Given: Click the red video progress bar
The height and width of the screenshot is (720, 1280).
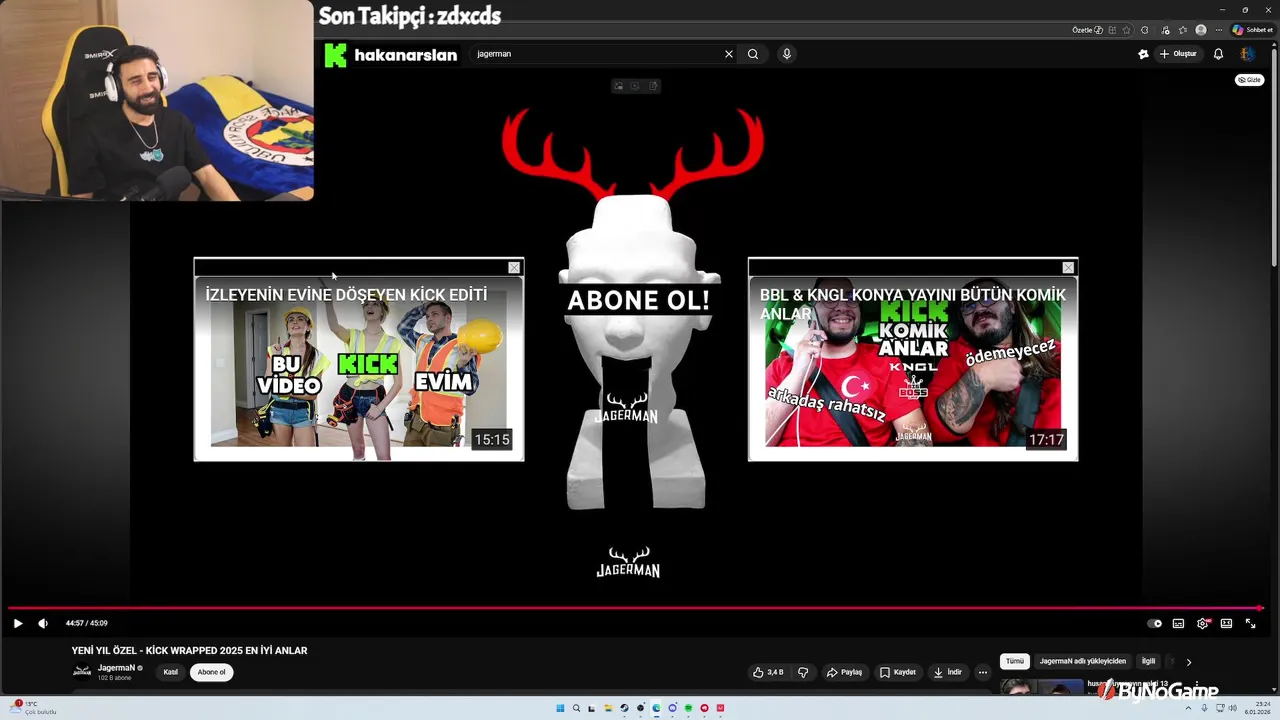Looking at the screenshot, I should tap(636, 608).
